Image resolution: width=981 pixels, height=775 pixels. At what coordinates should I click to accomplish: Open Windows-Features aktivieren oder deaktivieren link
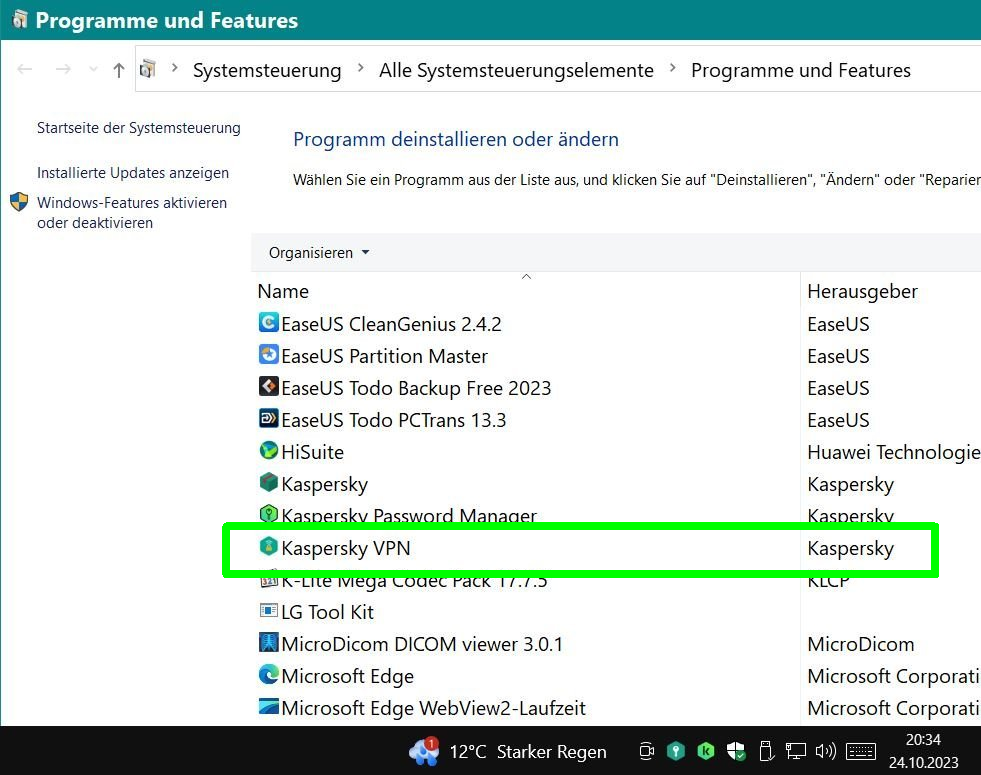click(132, 213)
